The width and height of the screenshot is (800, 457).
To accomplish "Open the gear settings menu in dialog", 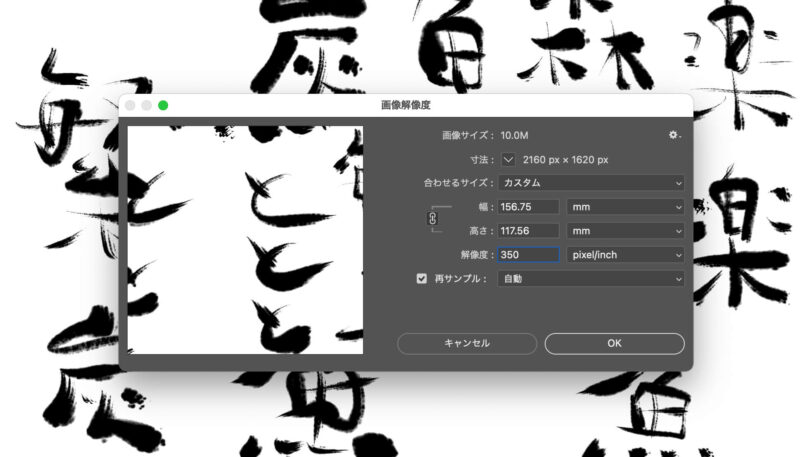I will (x=674, y=135).
